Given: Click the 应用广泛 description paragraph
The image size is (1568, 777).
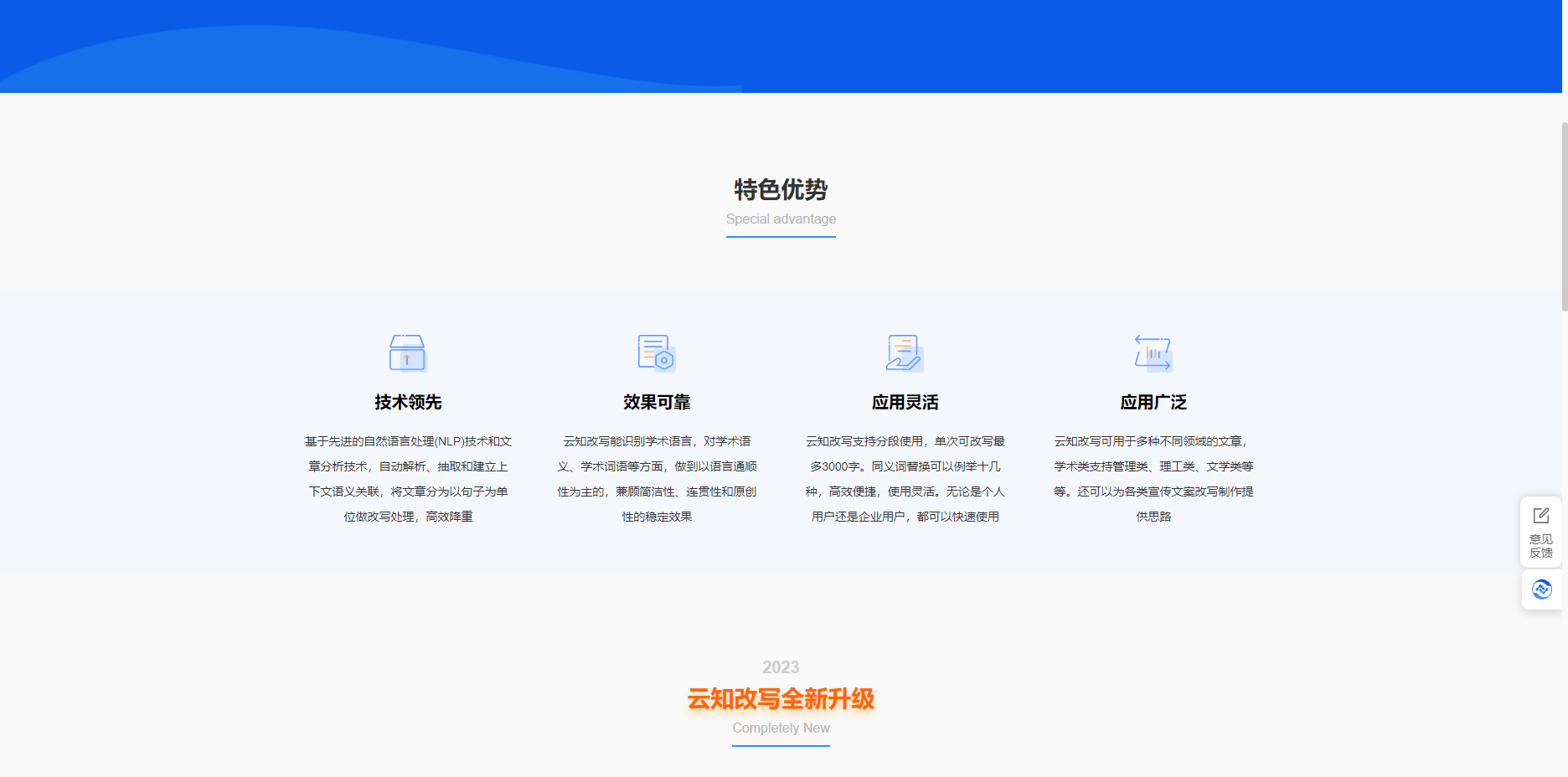Looking at the screenshot, I should tap(1153, 479).
